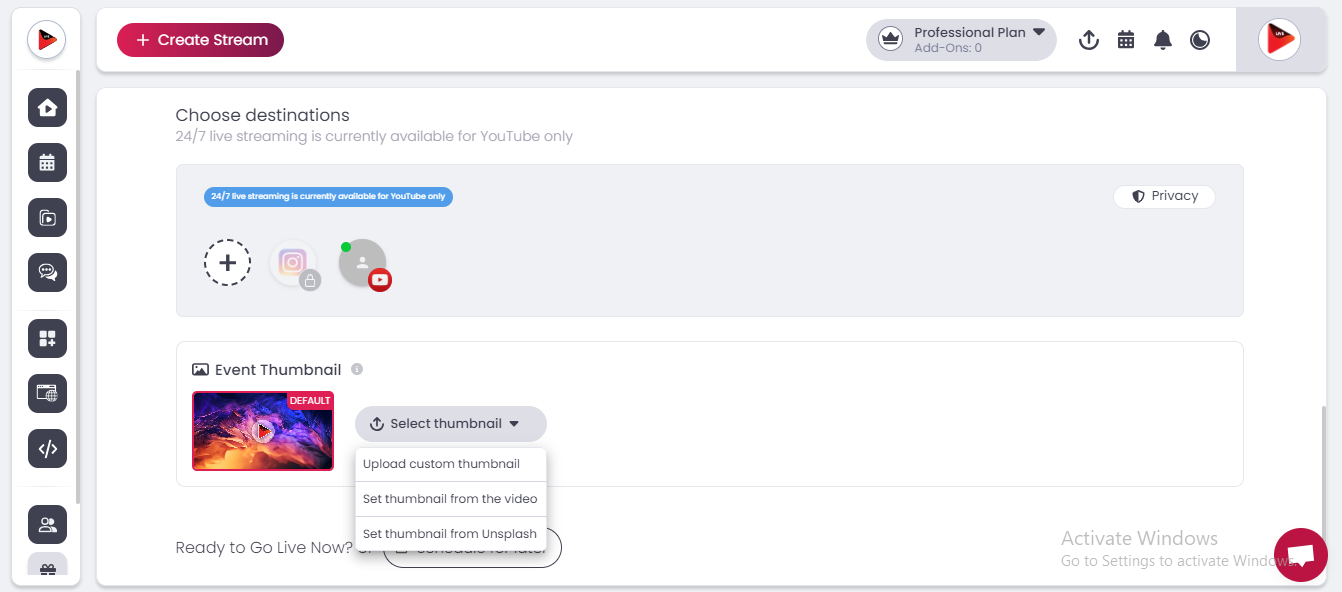Collapse the Select thumbnail dropdown
The width and height of the screenshot is (1342, 592).
click(x=450, y=424)
